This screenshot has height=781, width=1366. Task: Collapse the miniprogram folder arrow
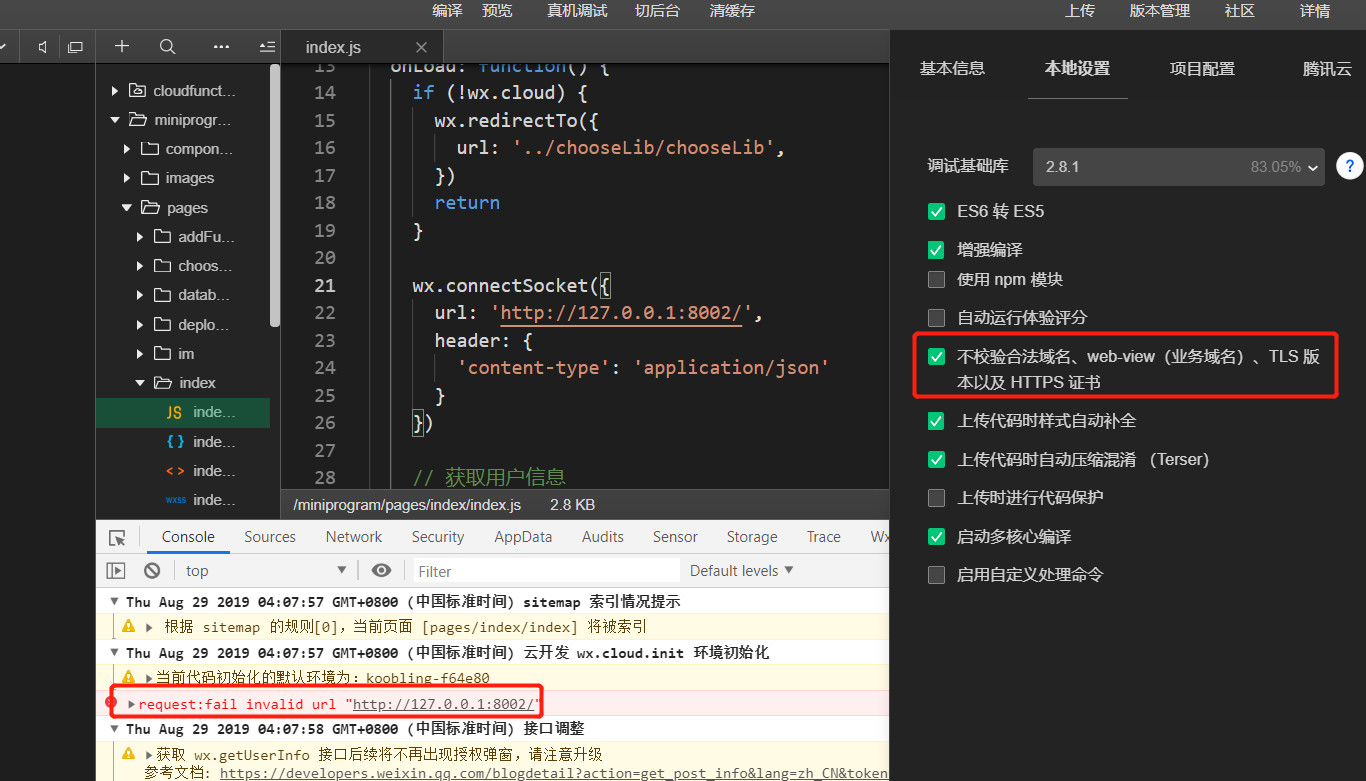(x=115, y=120)
